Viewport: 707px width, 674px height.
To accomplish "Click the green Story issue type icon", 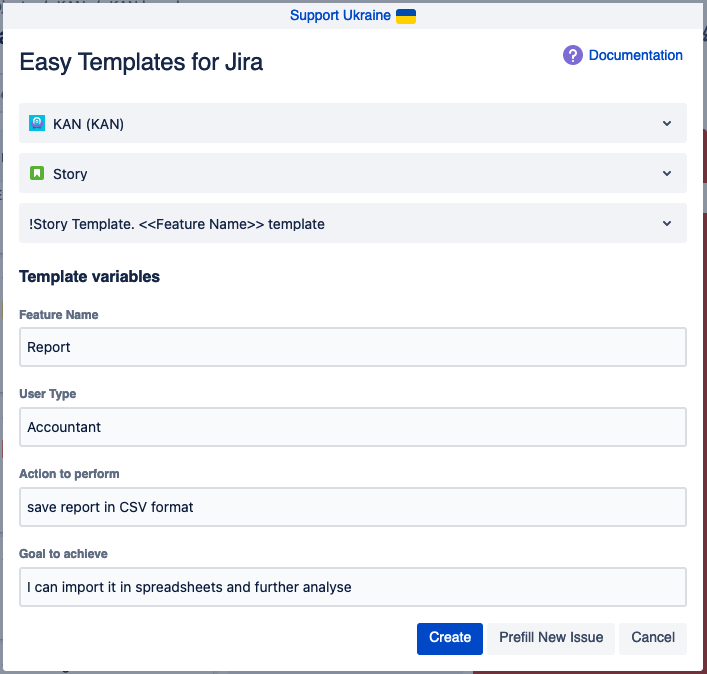I will pos(37,173).
